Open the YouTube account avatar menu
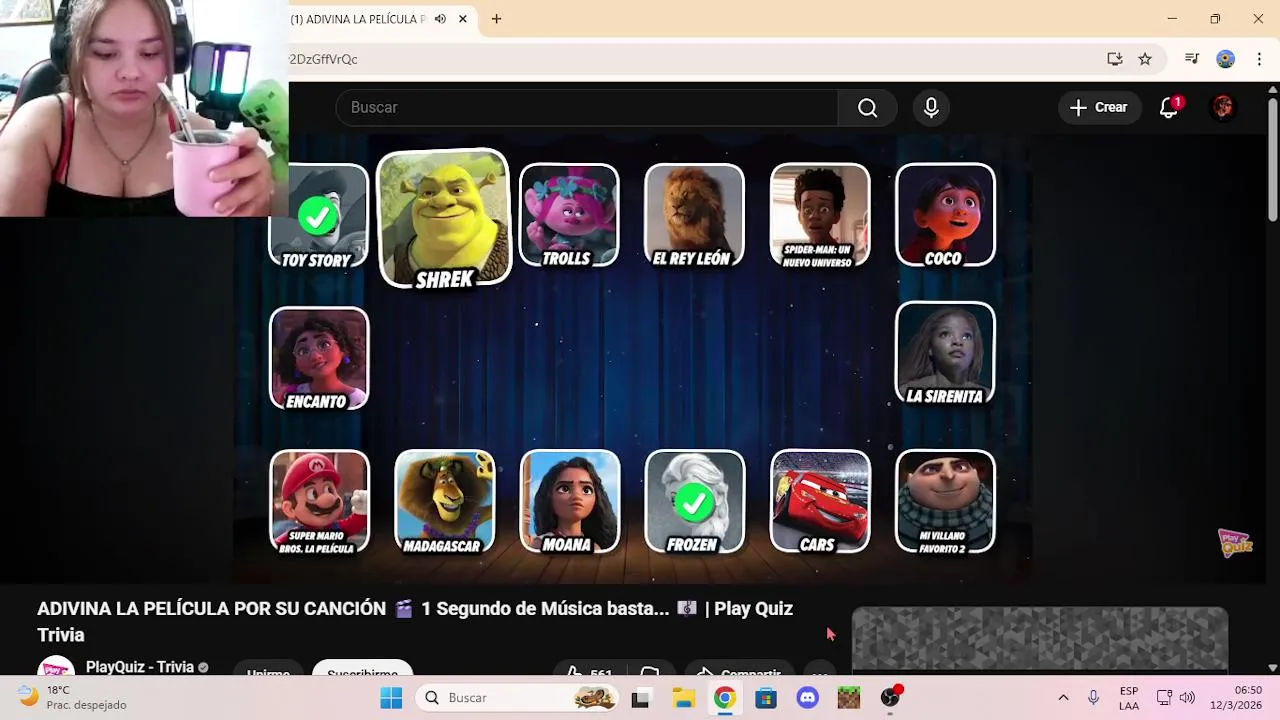Screen dimensions: 1280x720 click(1222, 108)
